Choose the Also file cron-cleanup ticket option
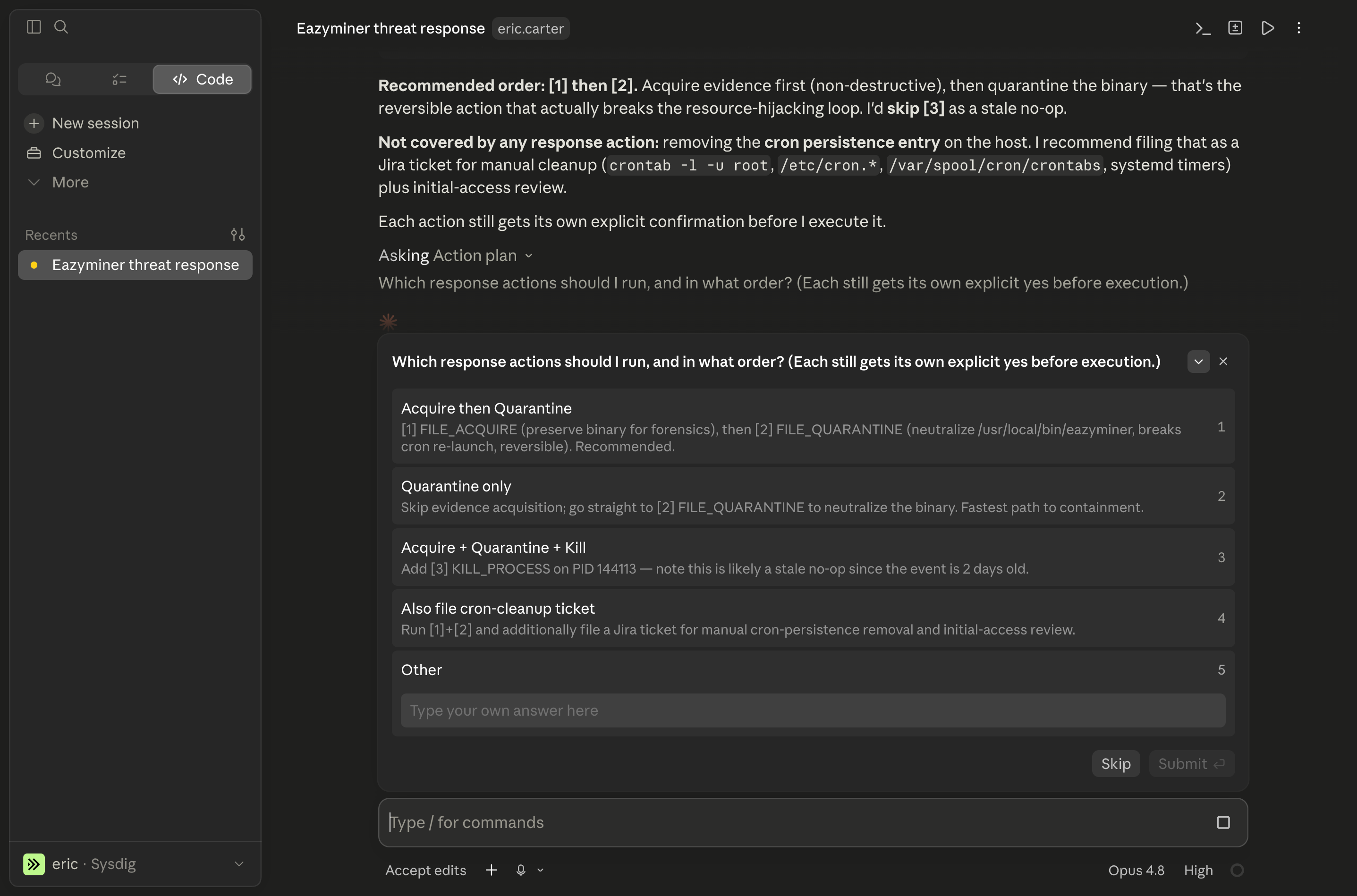This screenshot has width=1357, height=896. pyautogui.click(x=813, y=618)
